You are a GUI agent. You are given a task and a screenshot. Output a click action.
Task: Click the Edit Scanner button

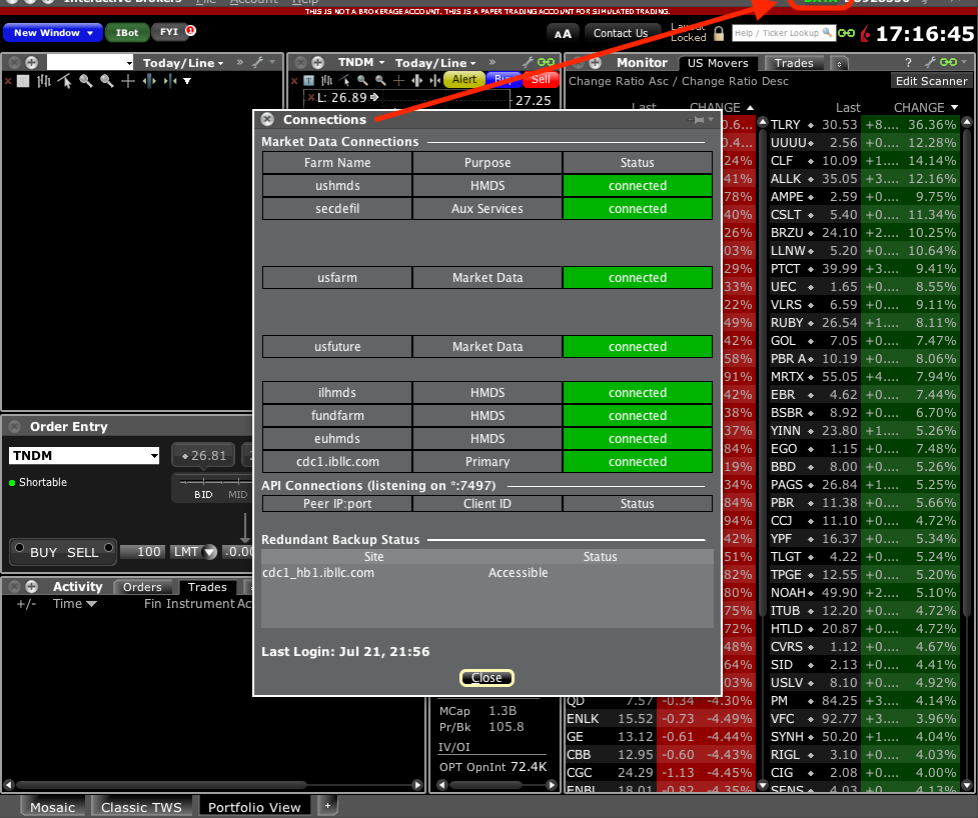(930, 81)
